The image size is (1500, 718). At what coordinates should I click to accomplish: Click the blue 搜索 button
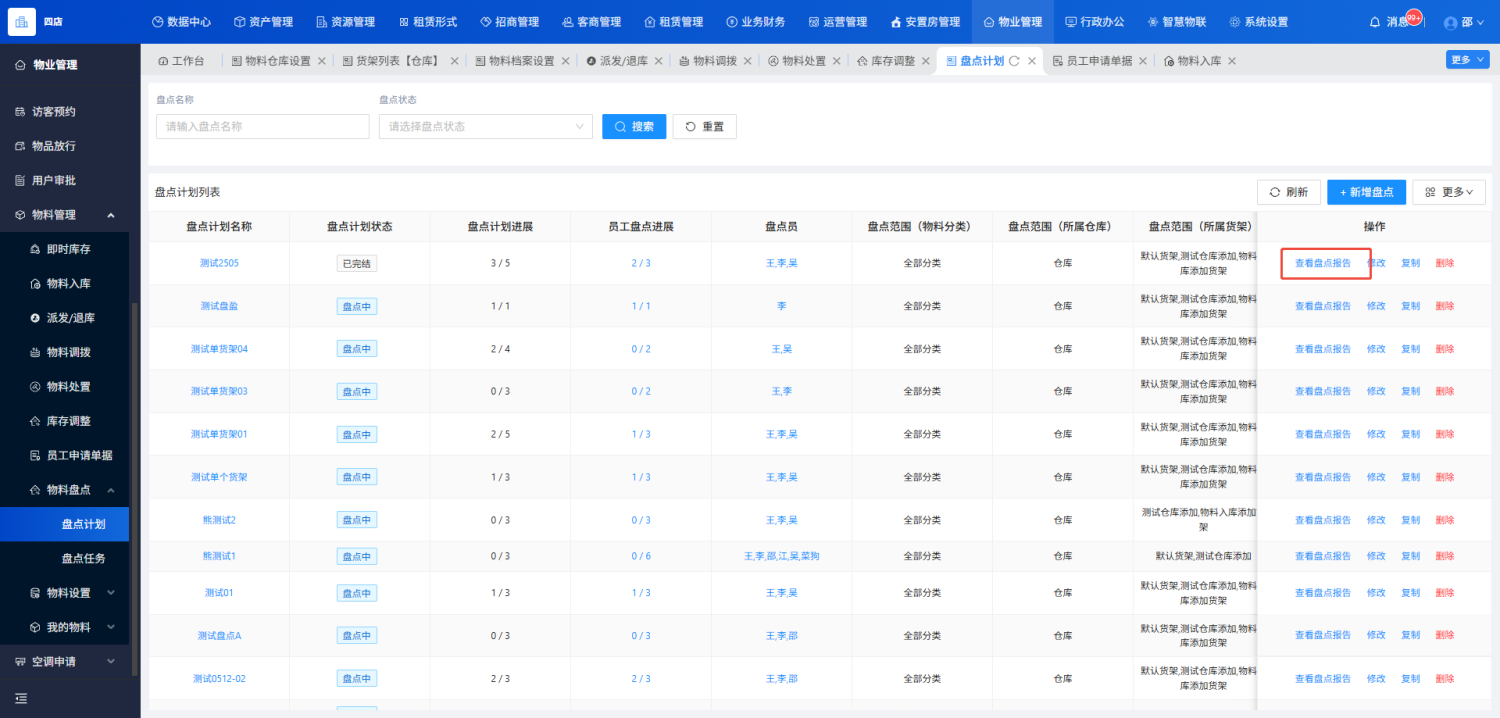coord(634,127)
